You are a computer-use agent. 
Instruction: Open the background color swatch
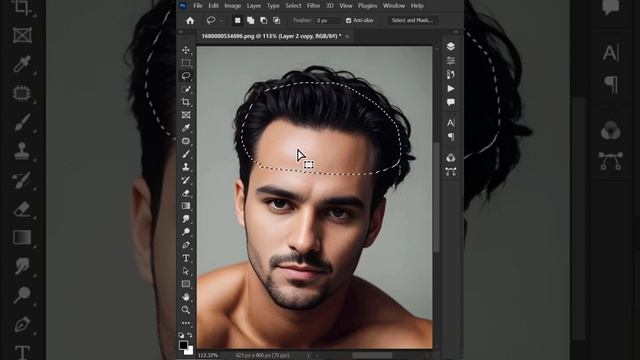(189, 351)
